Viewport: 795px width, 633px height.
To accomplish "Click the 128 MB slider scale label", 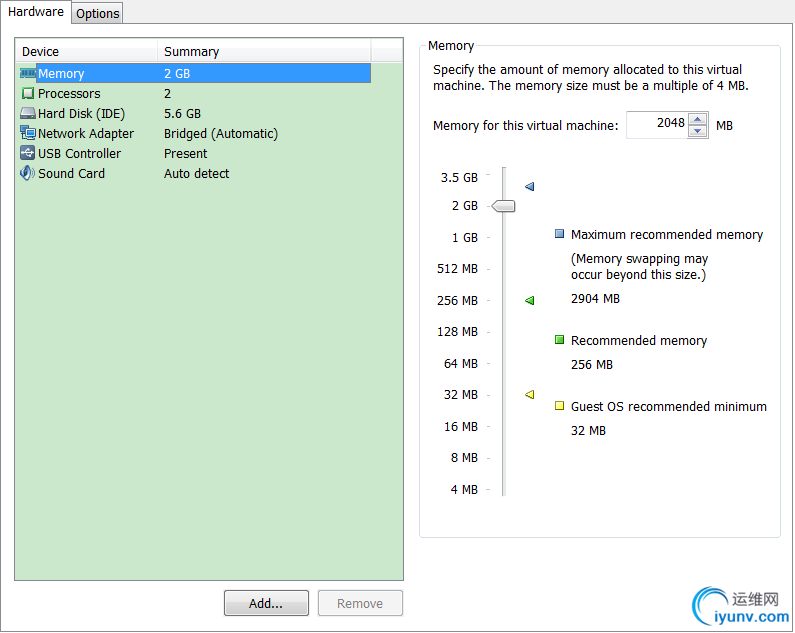I will pos(457,331).
